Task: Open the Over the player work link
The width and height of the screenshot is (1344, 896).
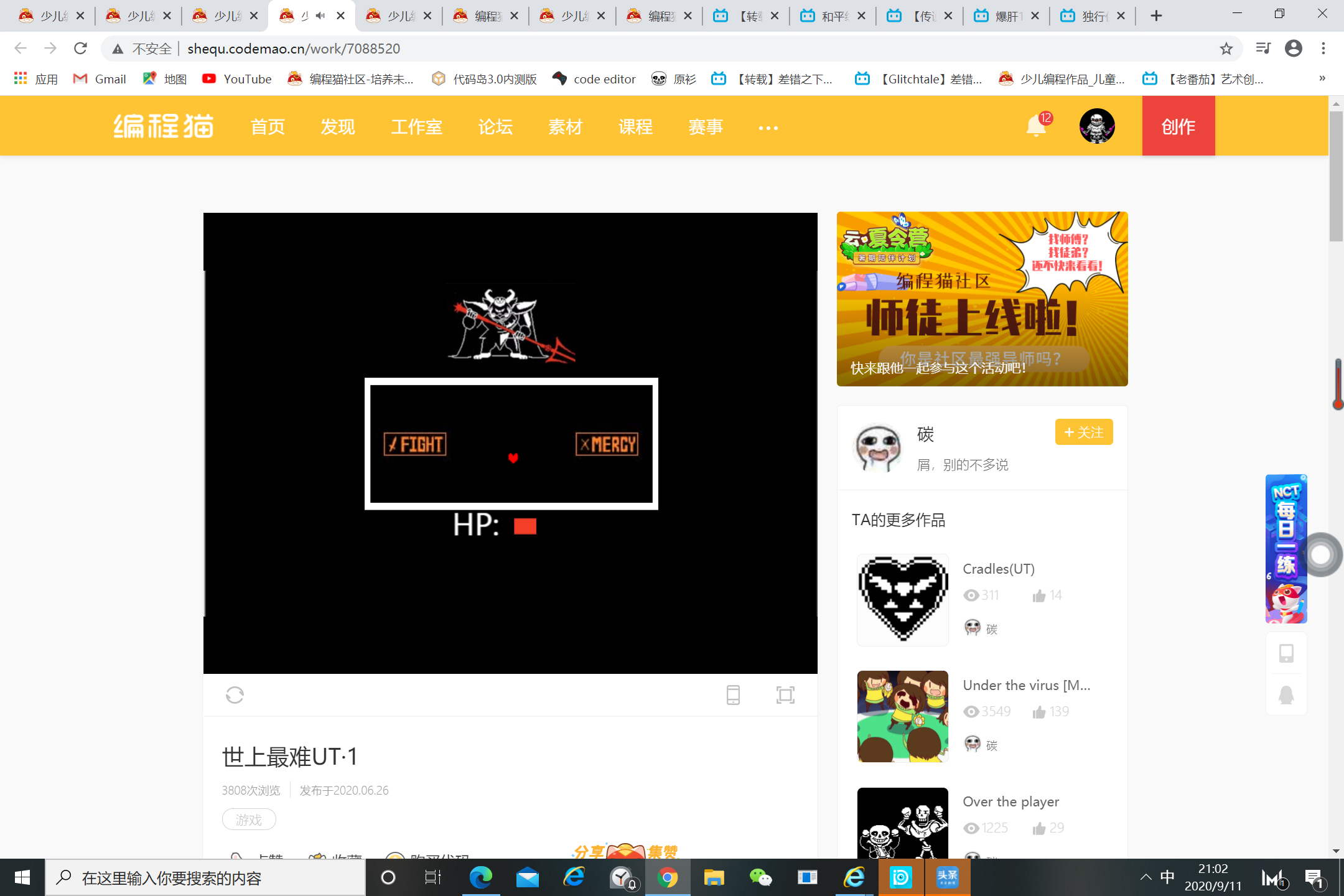Action: pyautogui.click(x=1011, y=801)
